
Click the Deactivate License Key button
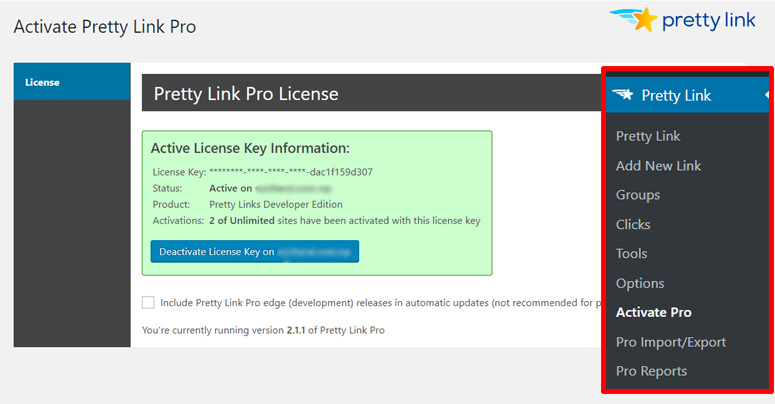(x=255, y=252)
